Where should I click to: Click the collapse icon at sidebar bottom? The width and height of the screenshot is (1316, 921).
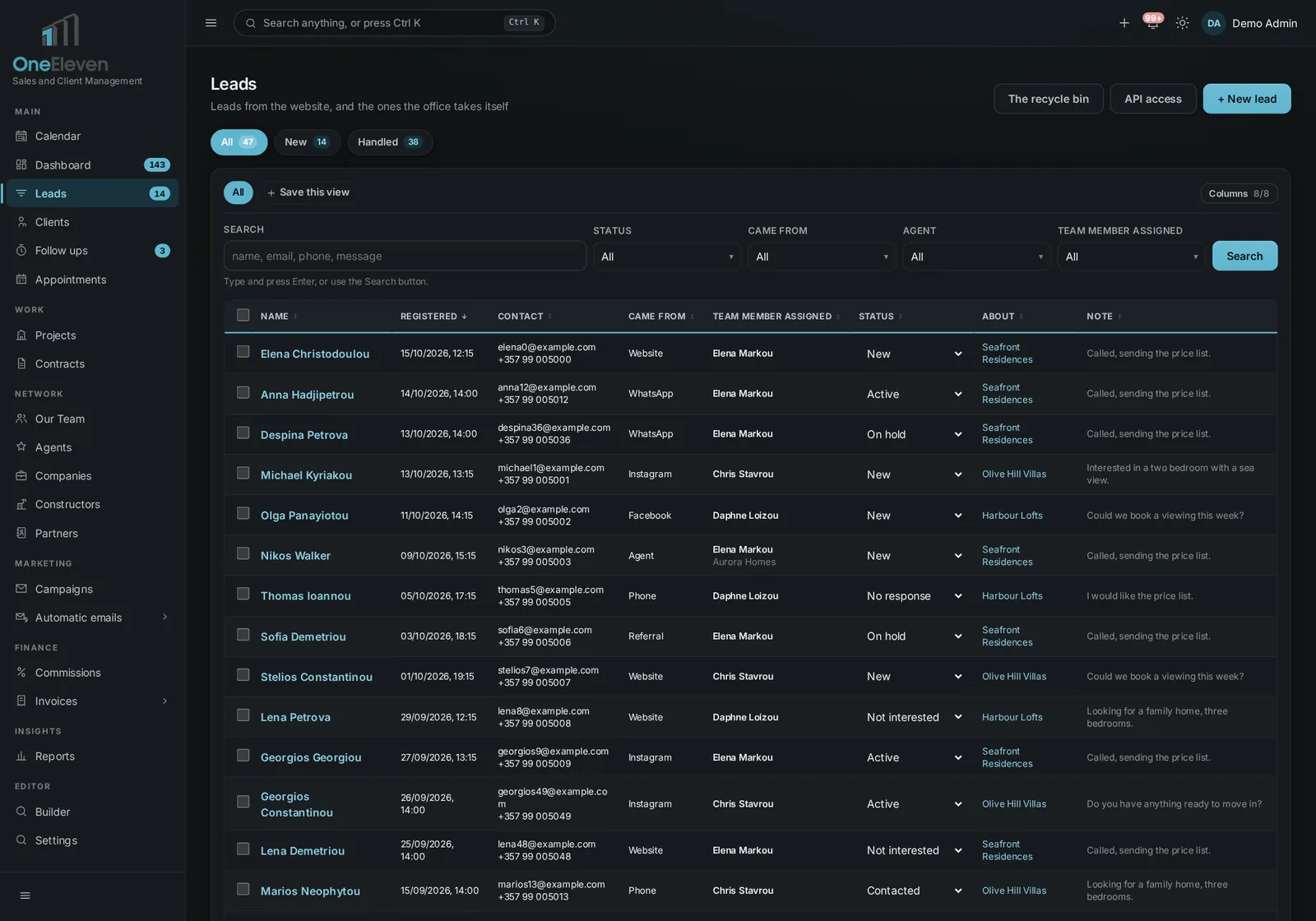pyautogui.click(x=25, y=896)
